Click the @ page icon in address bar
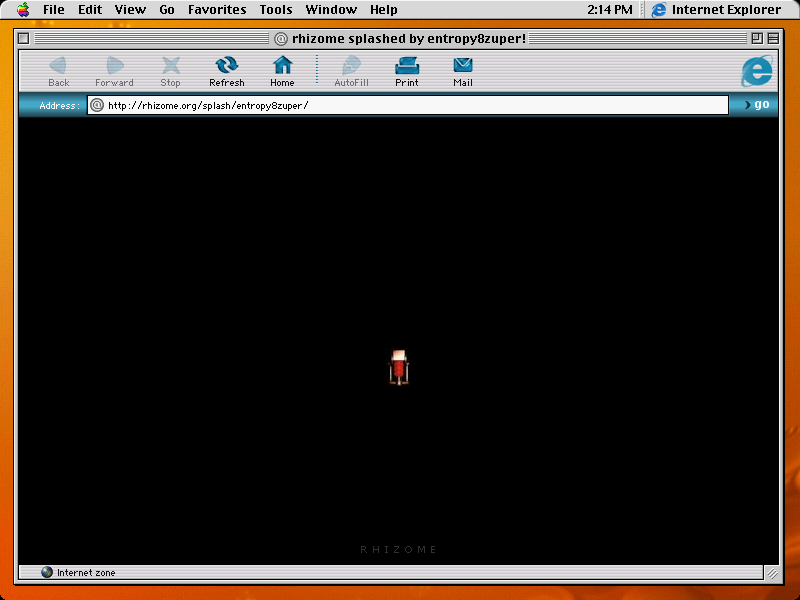The height and width of the screenshot is (600, 800). coord(97,105)
